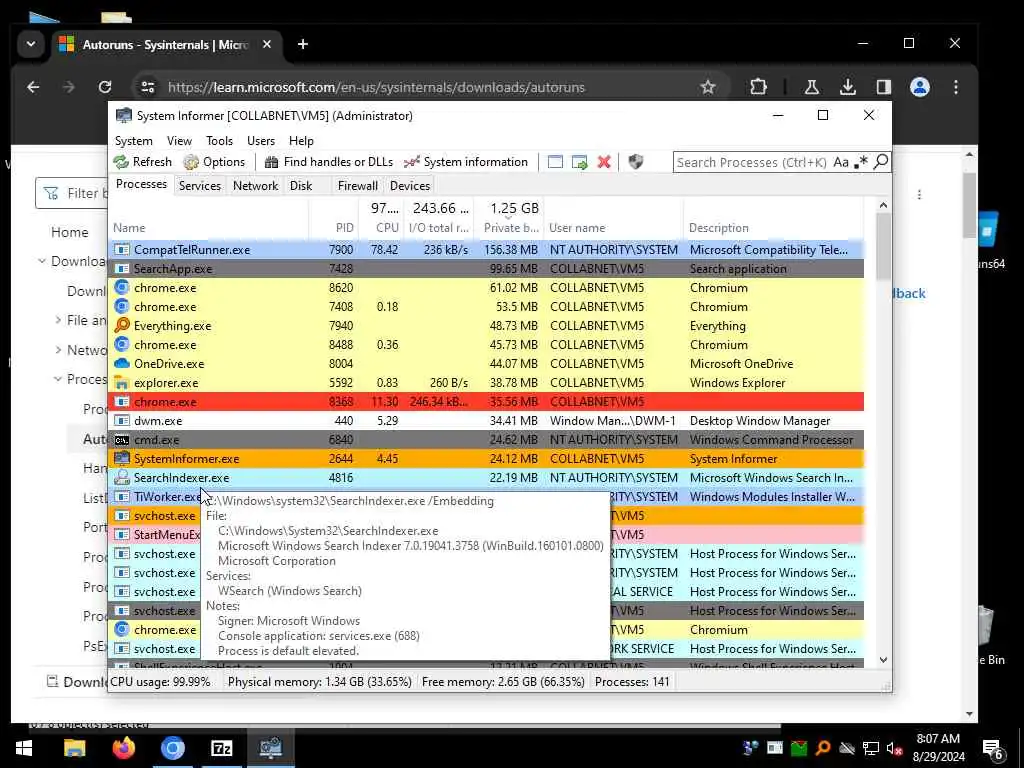
Task: Go back in Chrome browser
Action: tap(33, 87)
